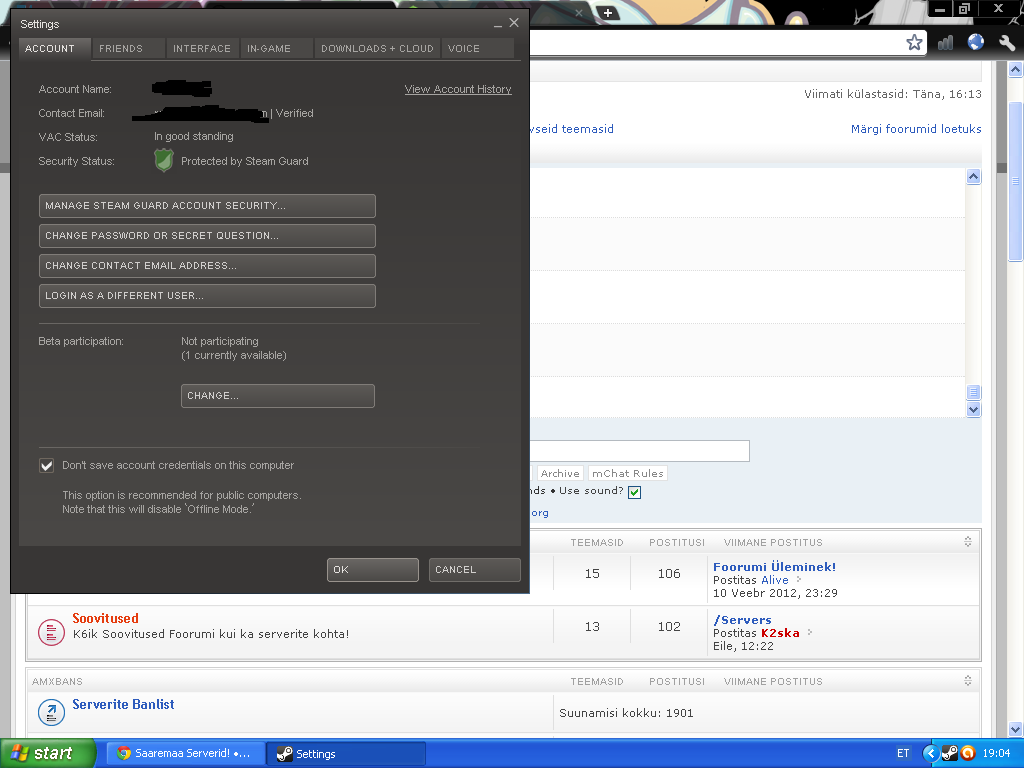
Task: Show hidden tray icons with the arrow
Action: click(930, 753)
